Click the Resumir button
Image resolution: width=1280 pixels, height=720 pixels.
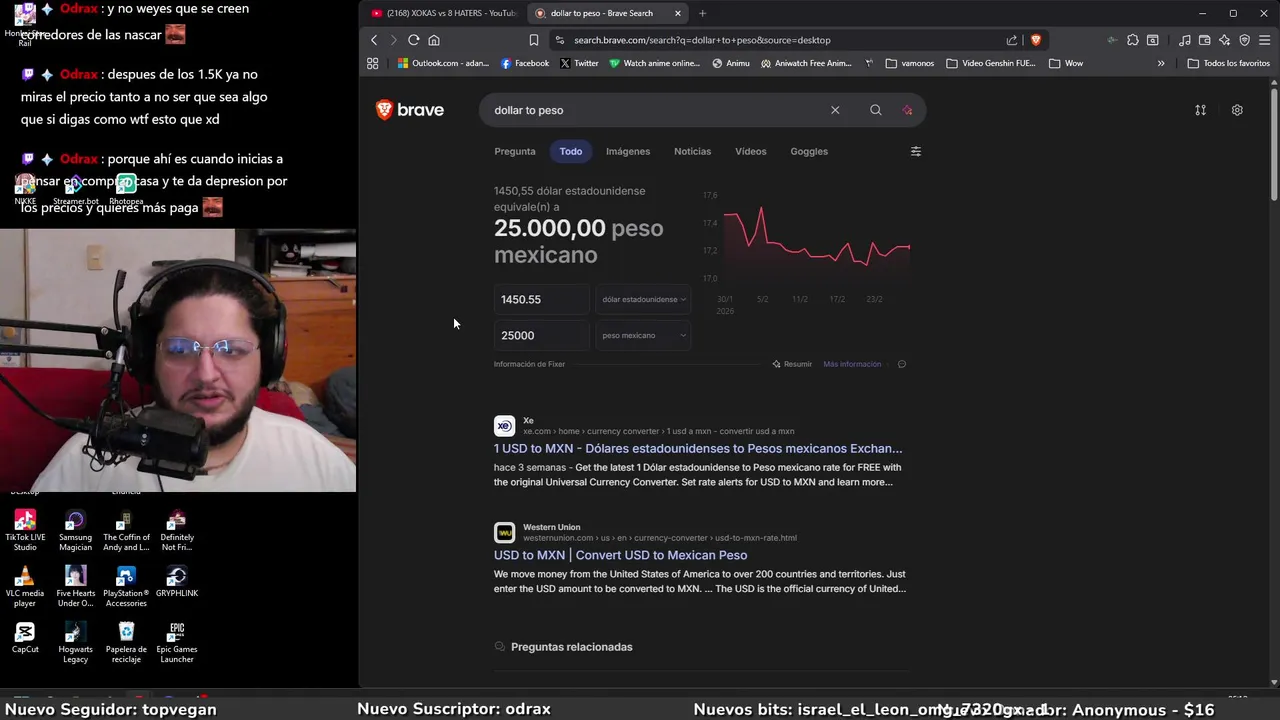click(792, 364)
